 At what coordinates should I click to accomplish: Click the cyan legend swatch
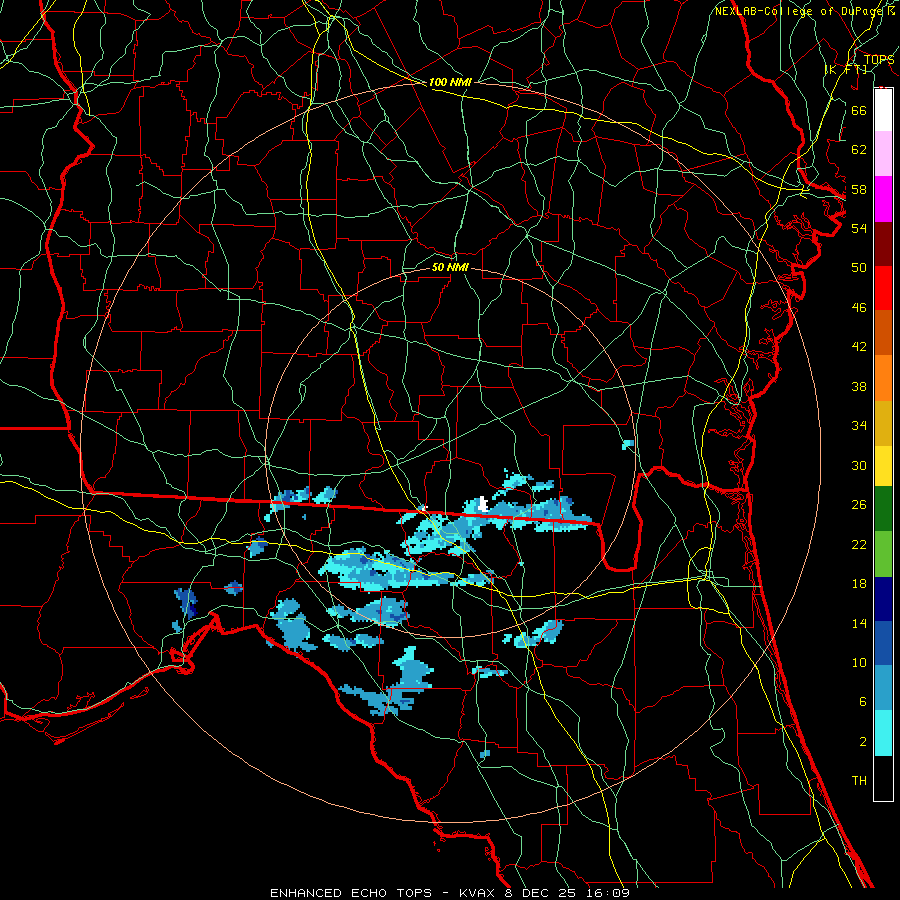pyautogui.click(x=883, y=733)
